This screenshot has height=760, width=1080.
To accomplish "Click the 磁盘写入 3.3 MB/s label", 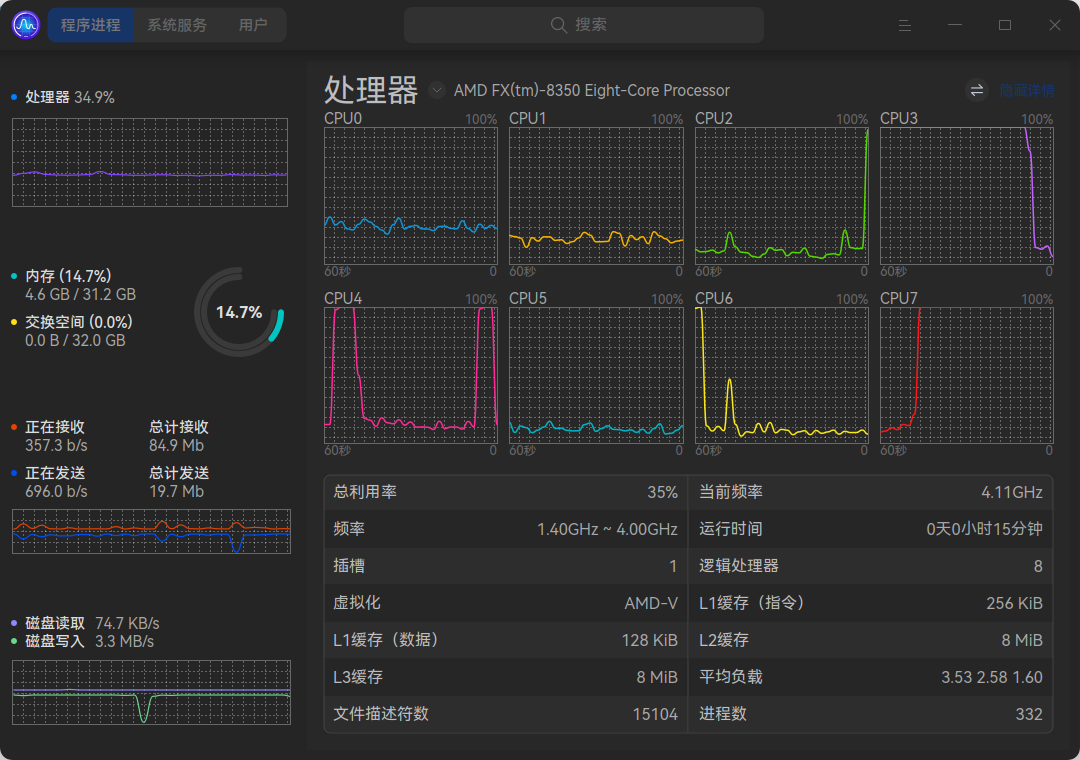I will pos(83,641).
